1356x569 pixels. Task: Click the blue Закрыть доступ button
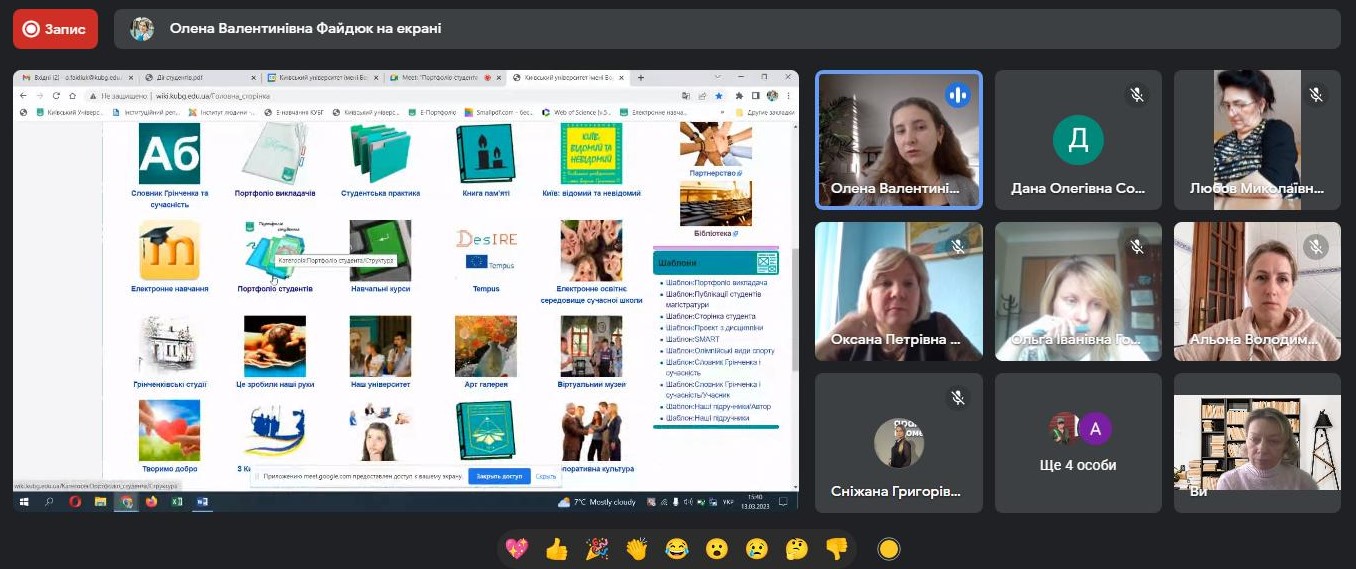coord(499,476)
